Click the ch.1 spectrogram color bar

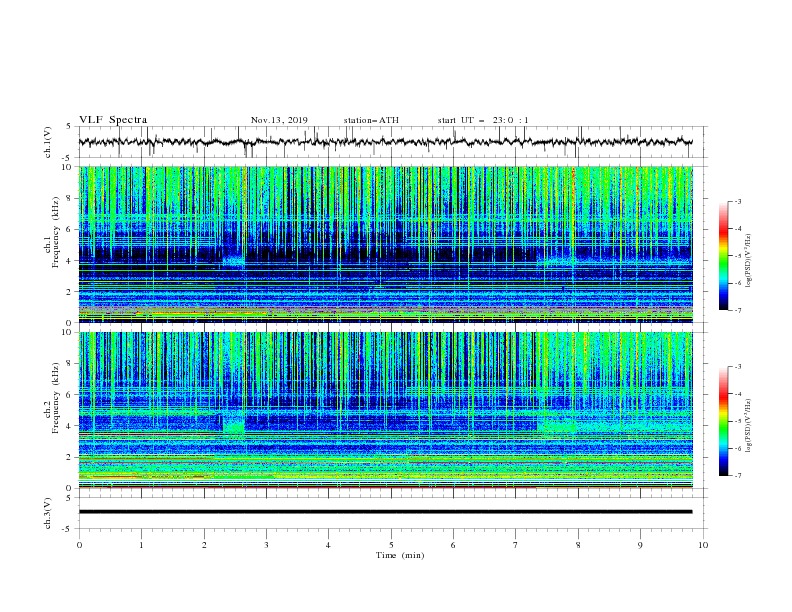tap(723, 256)
